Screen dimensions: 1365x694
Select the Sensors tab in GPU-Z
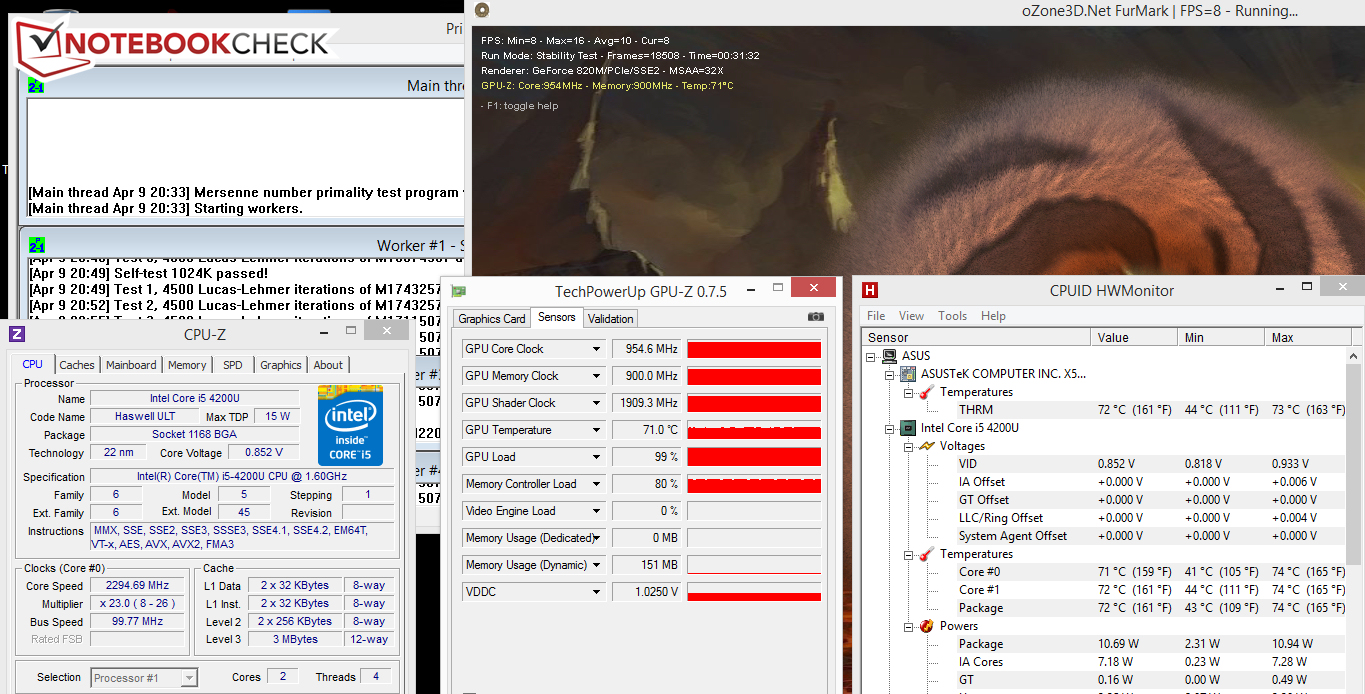tap(557, 317)
